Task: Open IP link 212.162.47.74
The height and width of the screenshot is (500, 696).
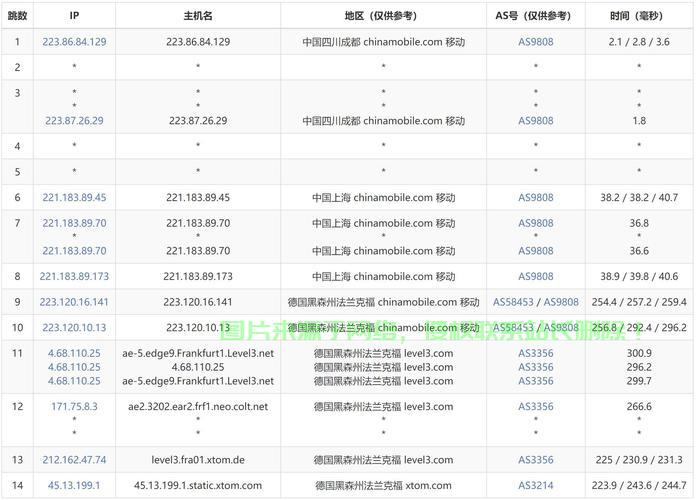Action: point(74,460)
